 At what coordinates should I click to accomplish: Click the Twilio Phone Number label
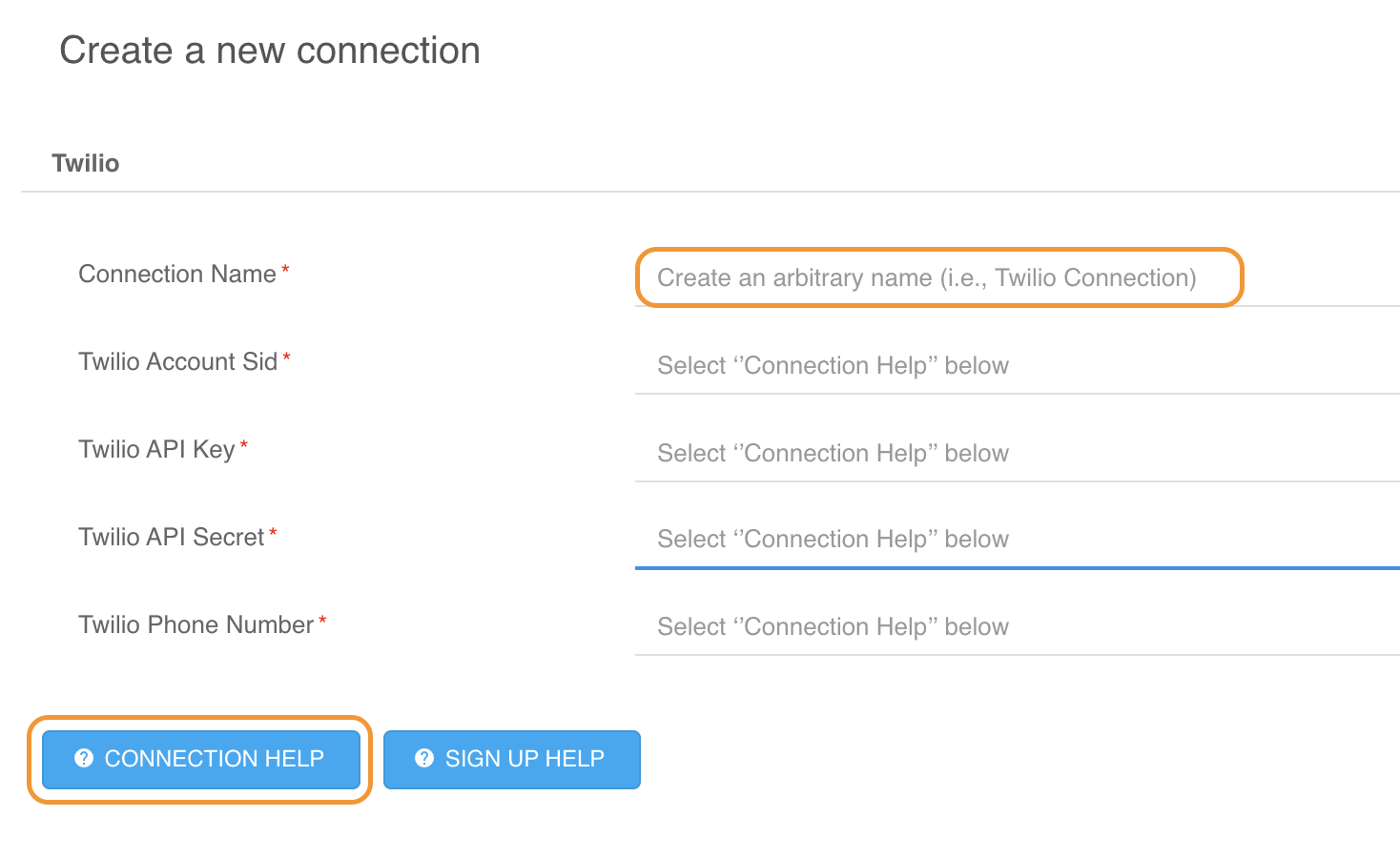click(196, 625)
